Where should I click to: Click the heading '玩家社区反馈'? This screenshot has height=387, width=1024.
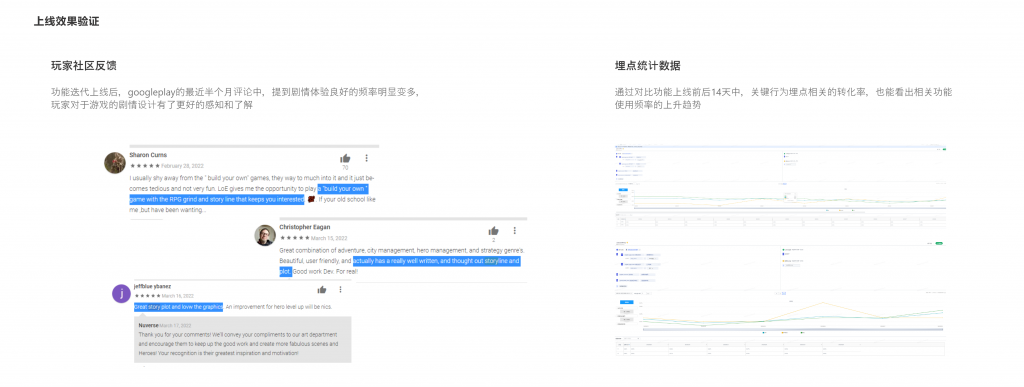click(x=84, y=66)
